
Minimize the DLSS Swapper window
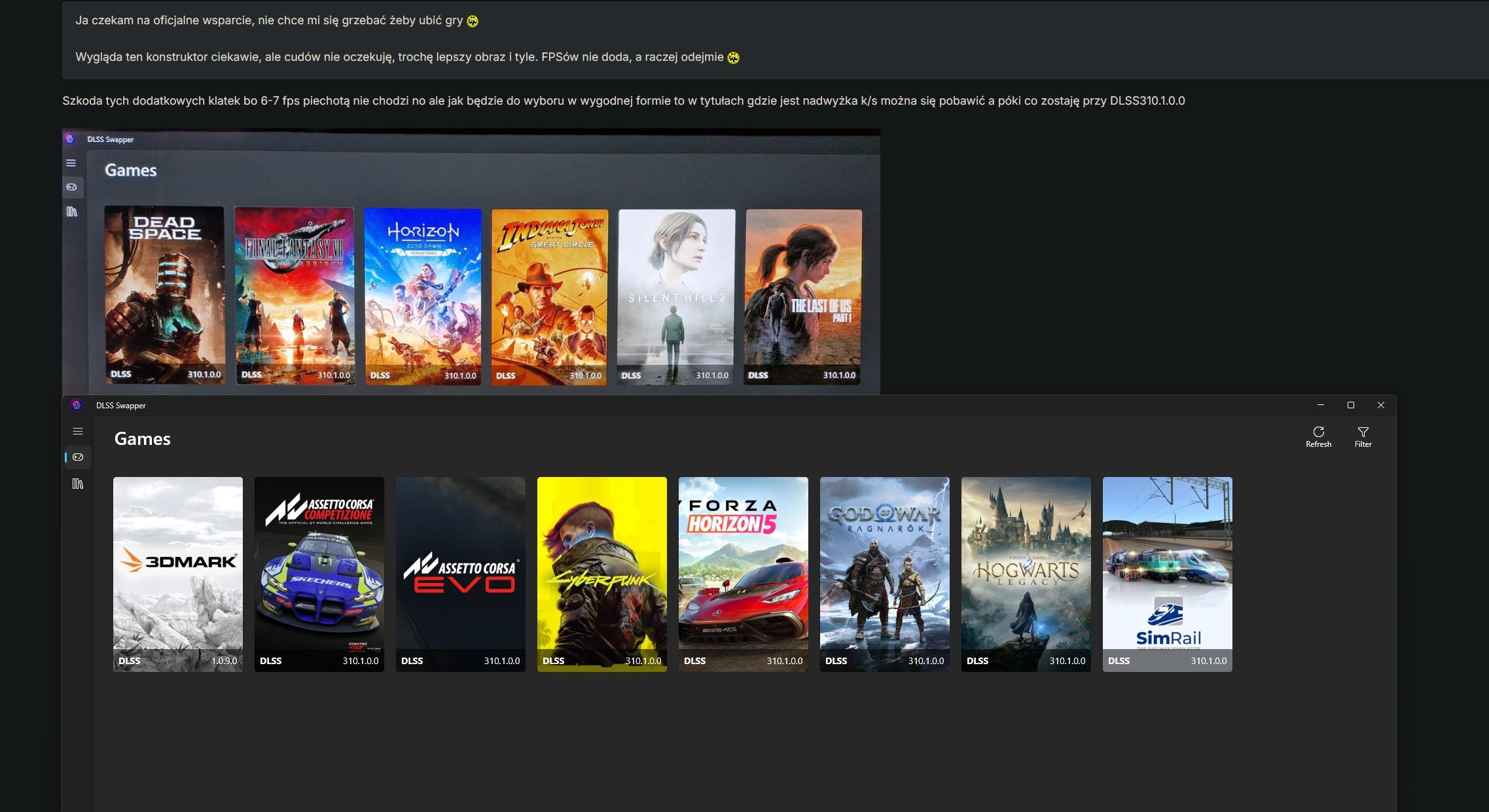1320,405
